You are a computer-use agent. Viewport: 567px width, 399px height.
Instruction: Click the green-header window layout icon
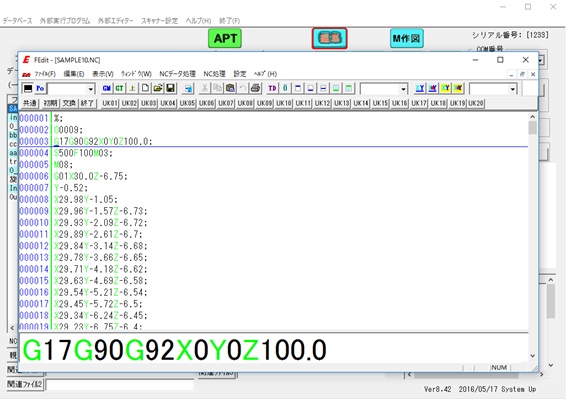tap(349, 88)
